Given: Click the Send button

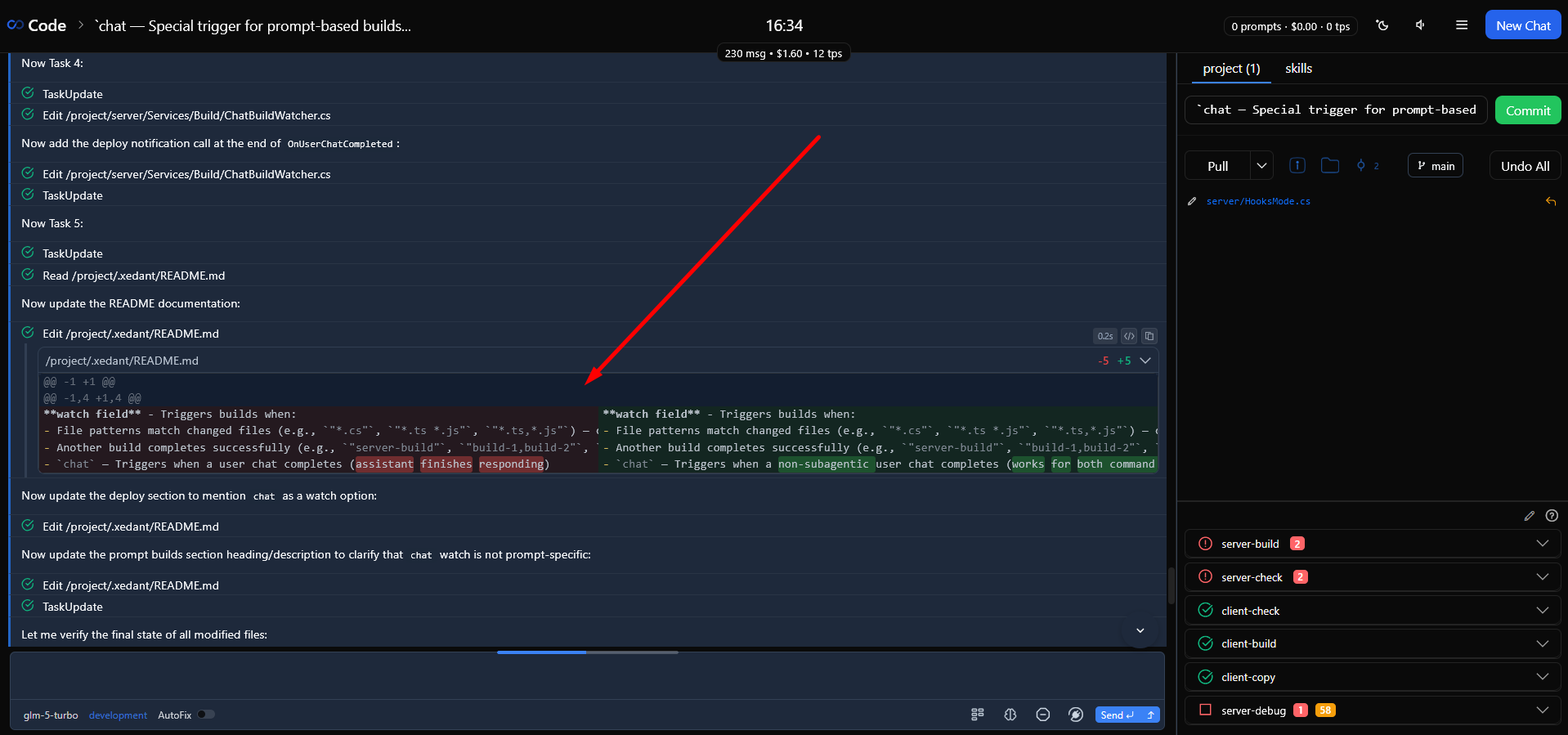Looking at the screenshot, I should point(1118,715).
